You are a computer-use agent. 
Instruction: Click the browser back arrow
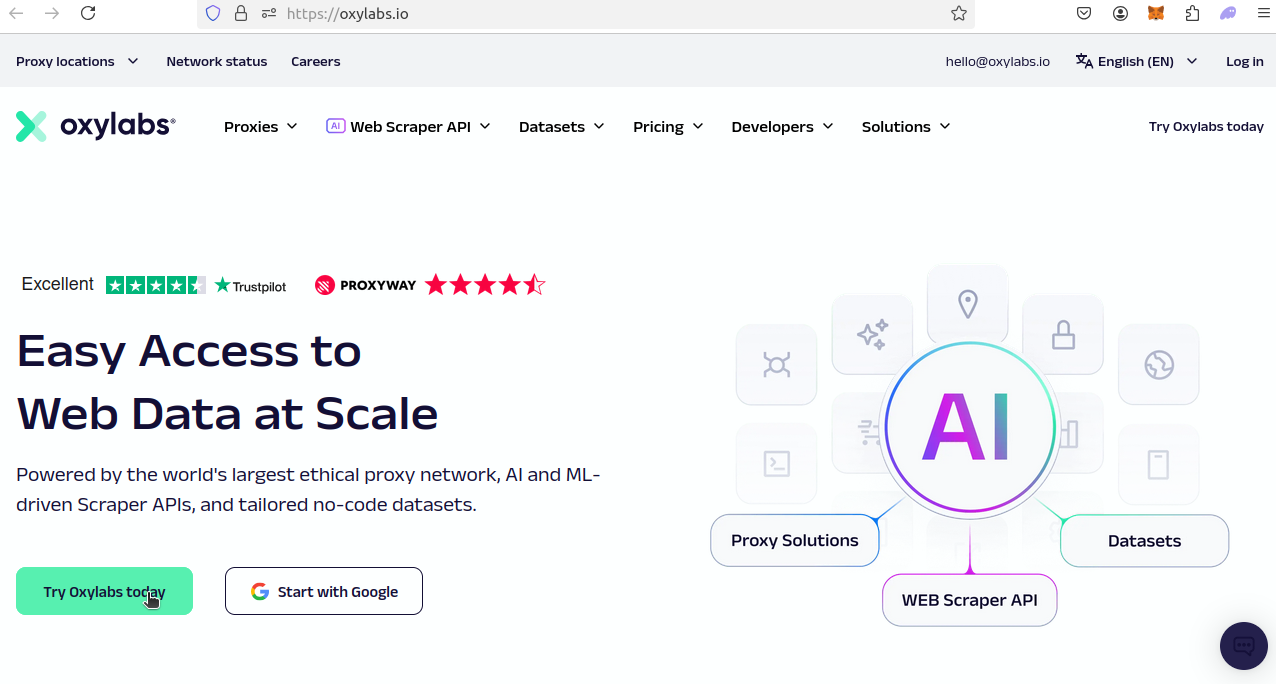pos(16,13)
